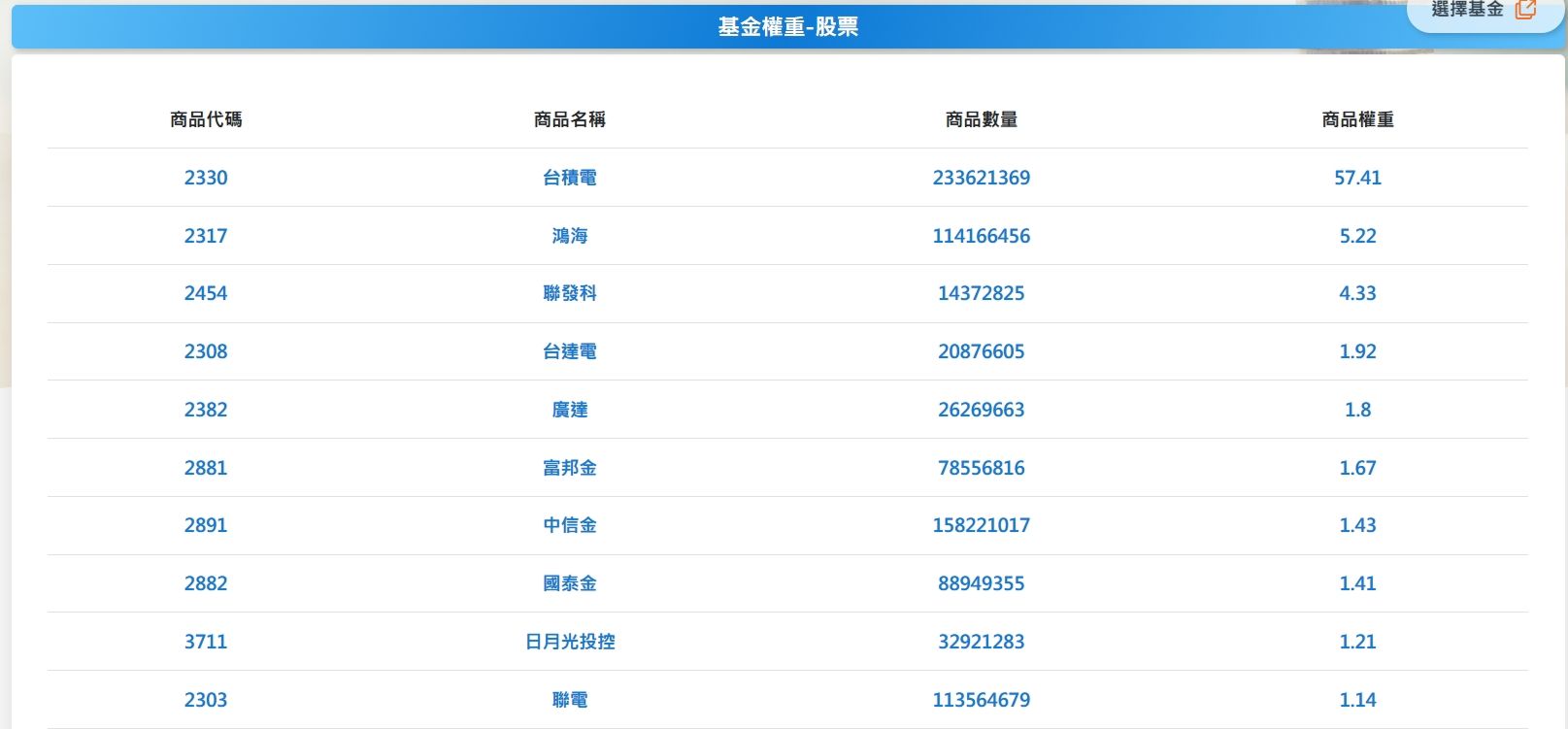This screenshot has height=729, width=1568.
Task: Select stock name 日月光投控
Action: pyautogui.click(x=570, y=642)
